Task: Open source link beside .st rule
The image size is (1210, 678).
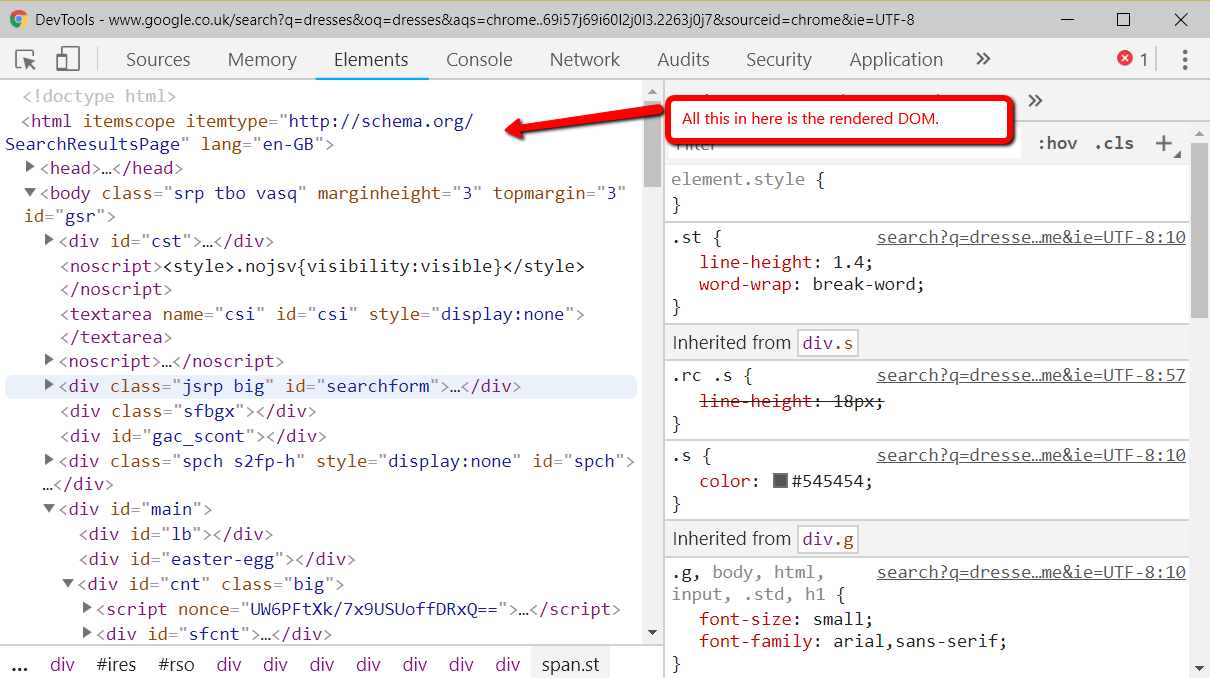Action: 1030,238
